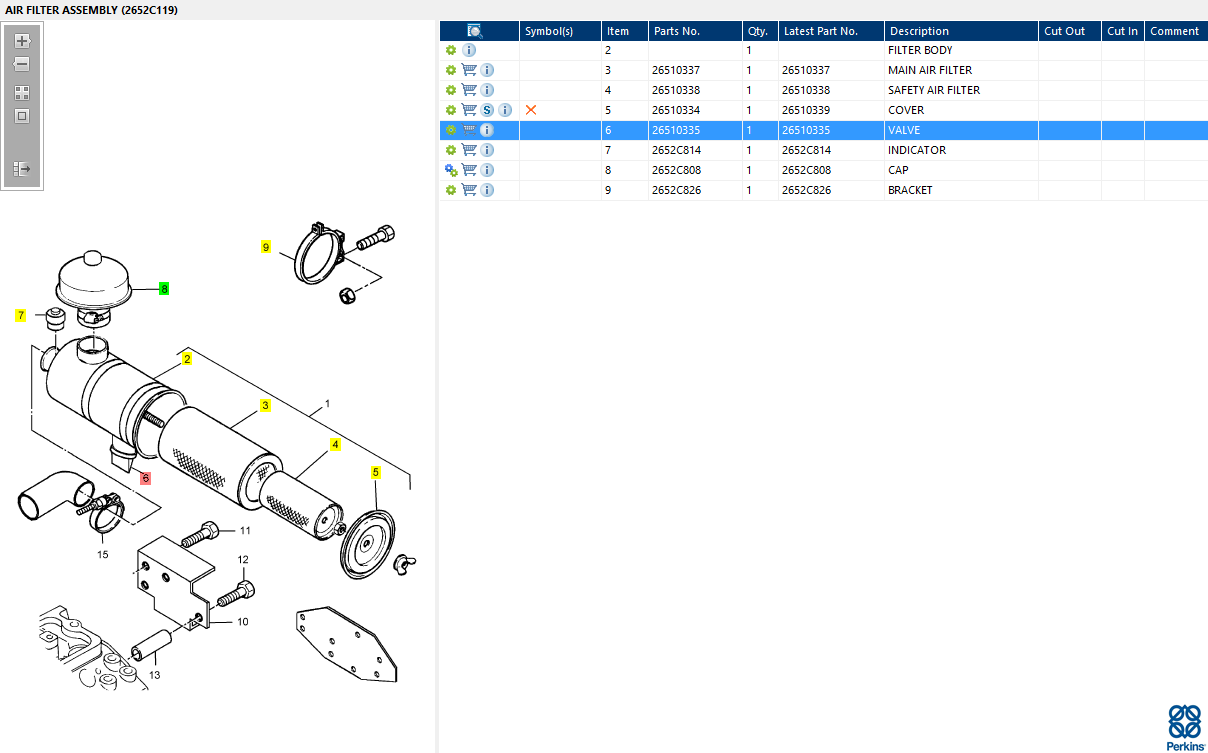Open info icon for CAP row
This screenshot has height=753, width=1208.
487,170
